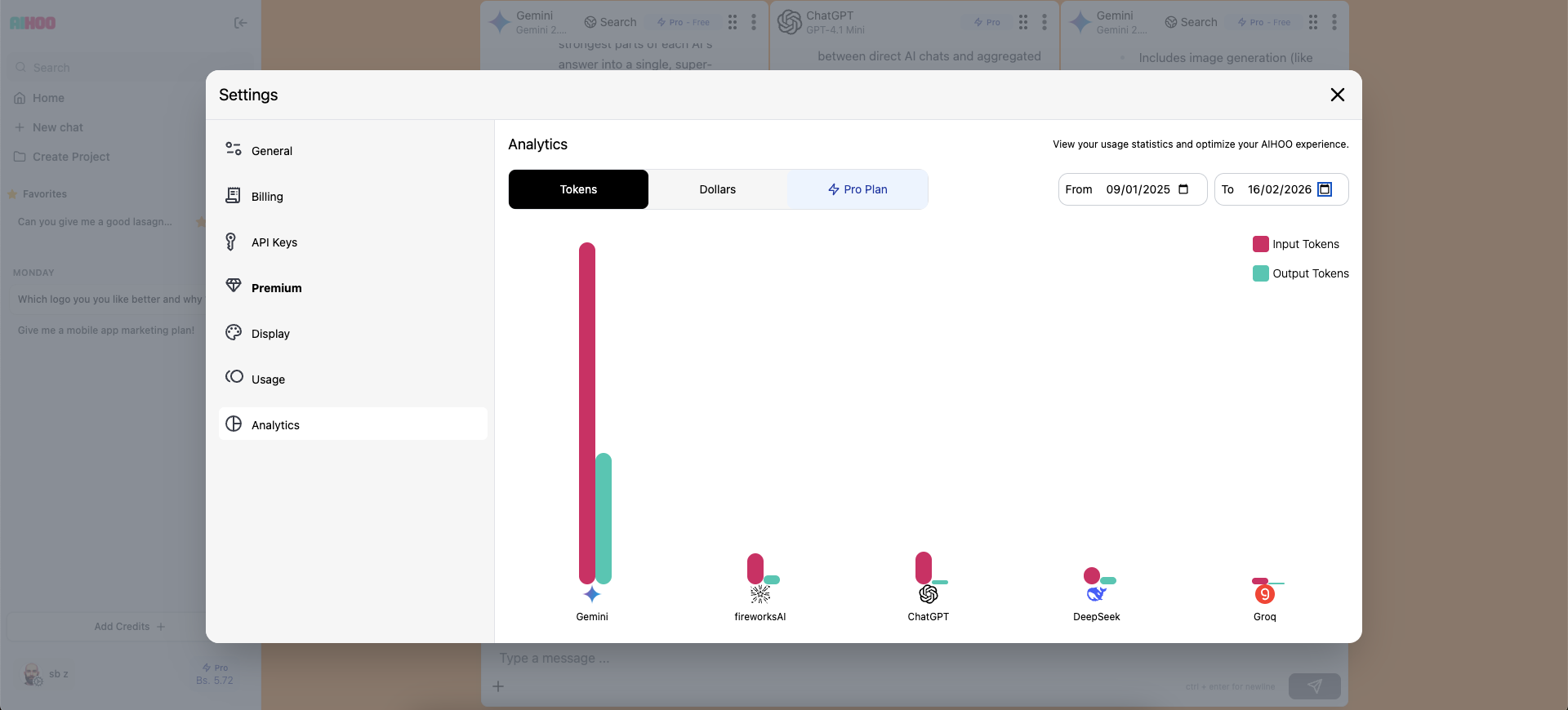Click the DeepSeek whale icon

1096,594
